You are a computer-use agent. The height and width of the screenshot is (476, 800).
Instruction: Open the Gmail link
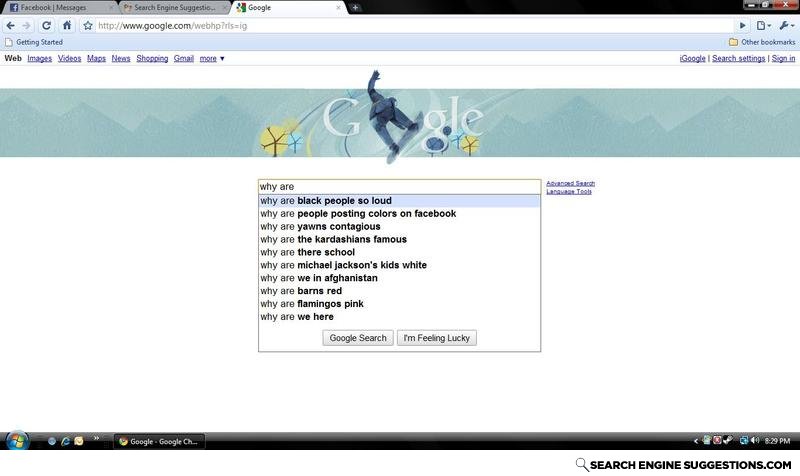coord(184,58)
